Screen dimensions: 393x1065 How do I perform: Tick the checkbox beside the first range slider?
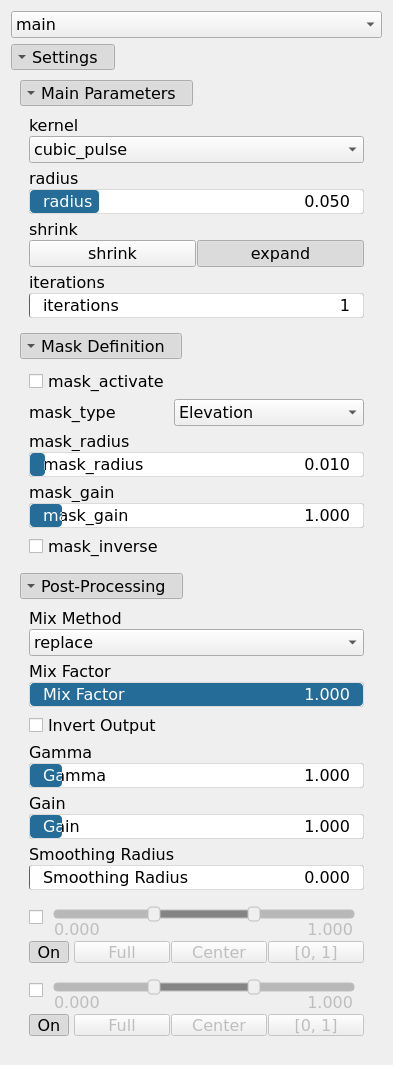(x=36, y=917)
